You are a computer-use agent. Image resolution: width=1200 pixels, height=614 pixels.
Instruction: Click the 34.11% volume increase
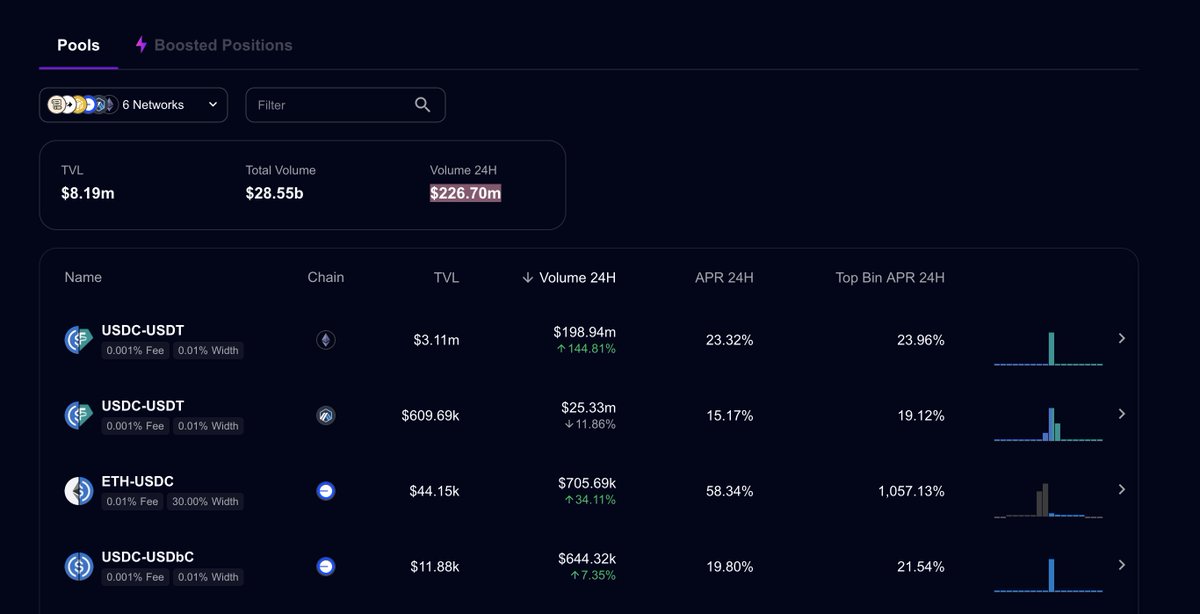[x=590, y=500]
